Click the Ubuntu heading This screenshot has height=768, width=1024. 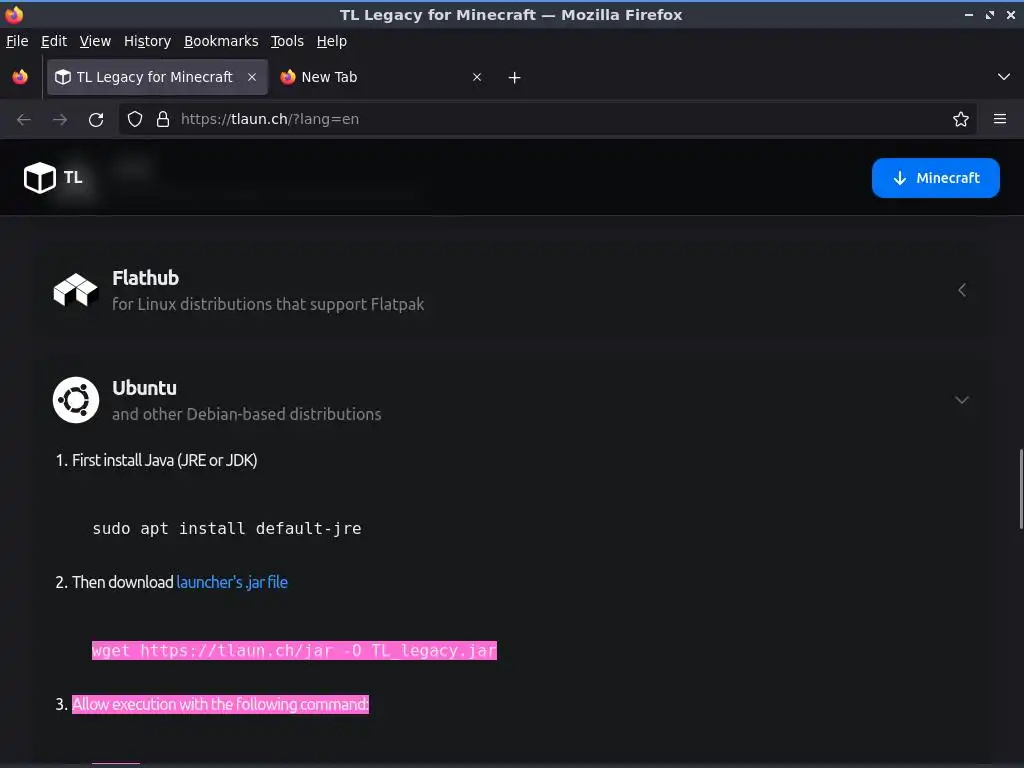(x=144, y=388)
